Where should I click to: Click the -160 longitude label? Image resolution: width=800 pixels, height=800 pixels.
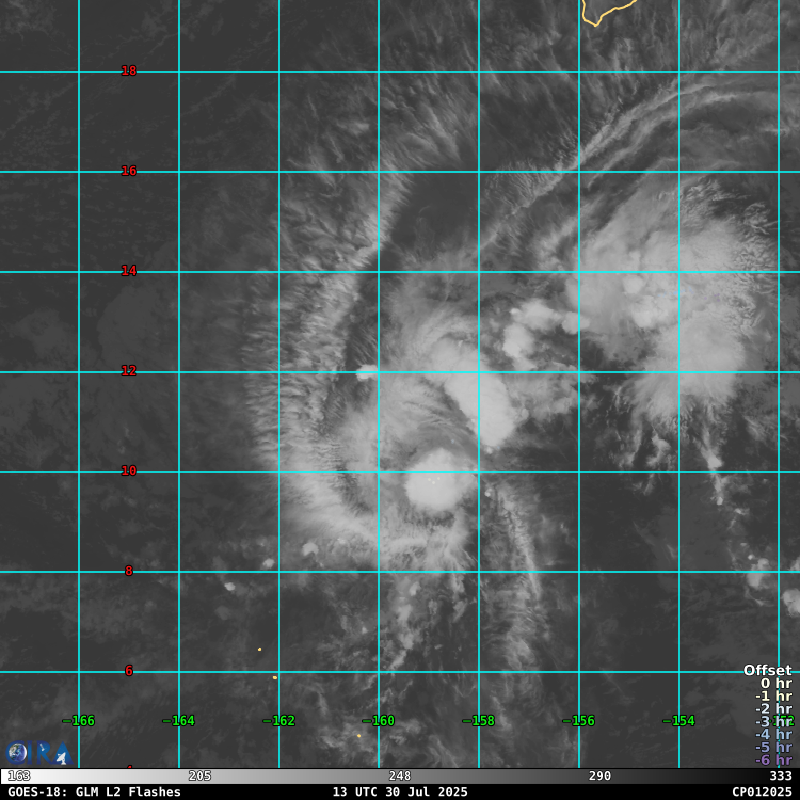(x=379, y=721)
